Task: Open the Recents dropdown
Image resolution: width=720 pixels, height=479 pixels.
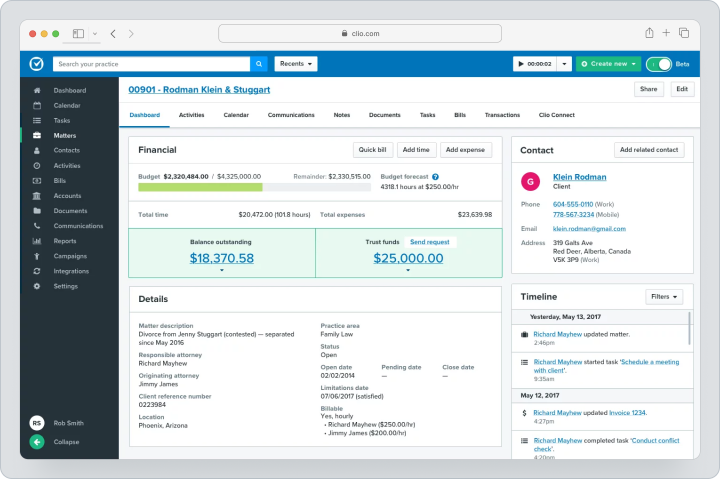Action: tap(296, 64)
